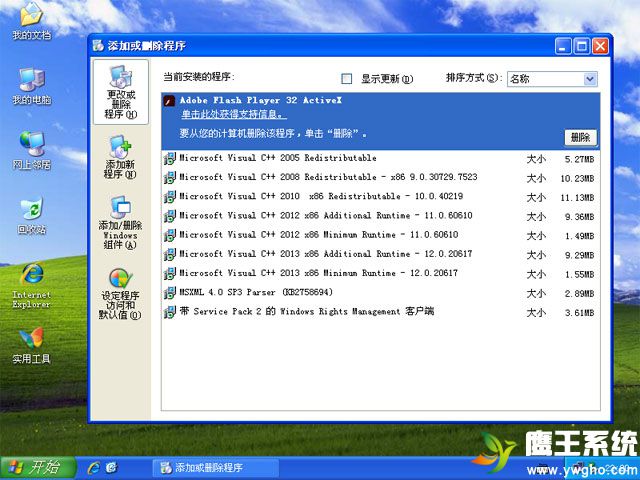The image size is (640, 480).
Task: Select 添加新程序 sidebar option
Action: pyautogui.click(x=120, y=157)
